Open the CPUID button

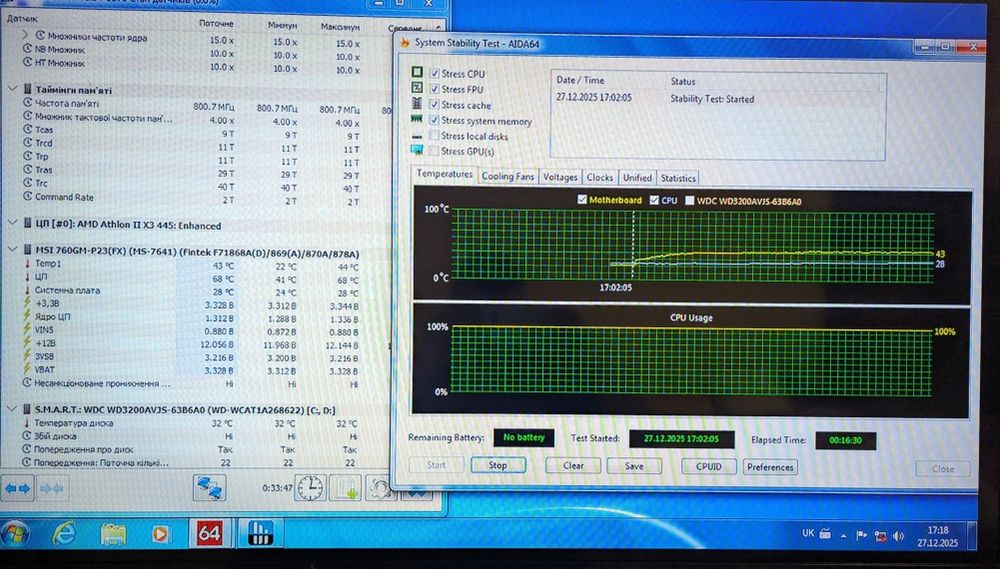click(709, 467)
